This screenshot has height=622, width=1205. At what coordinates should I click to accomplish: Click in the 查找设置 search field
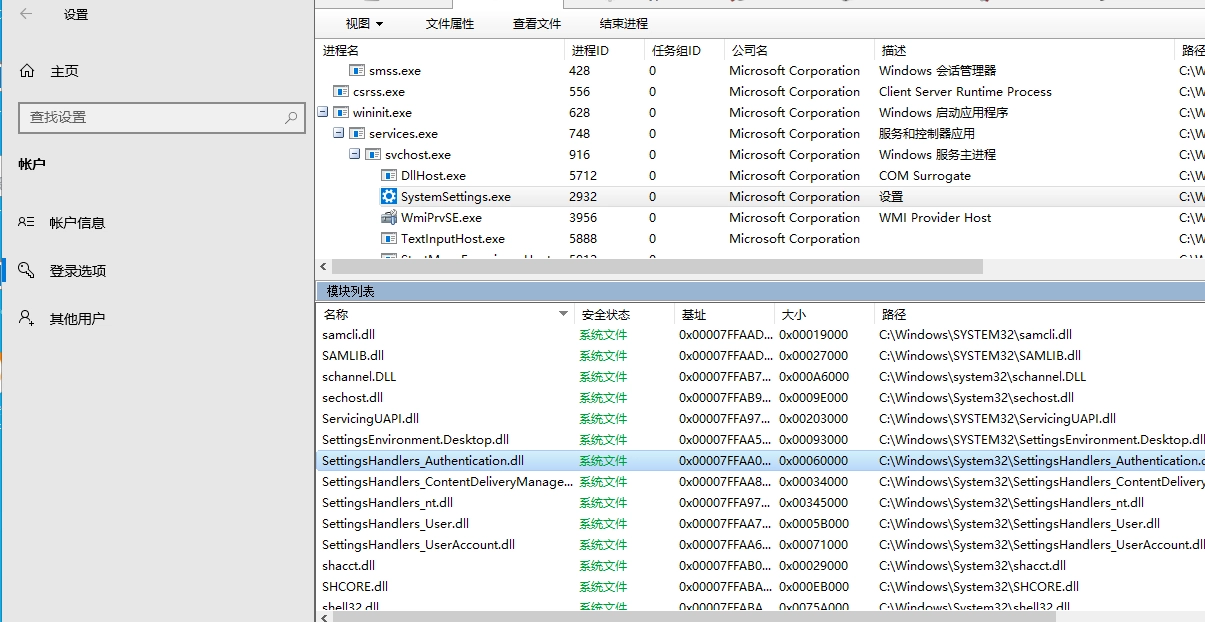(x=162, y=117)
